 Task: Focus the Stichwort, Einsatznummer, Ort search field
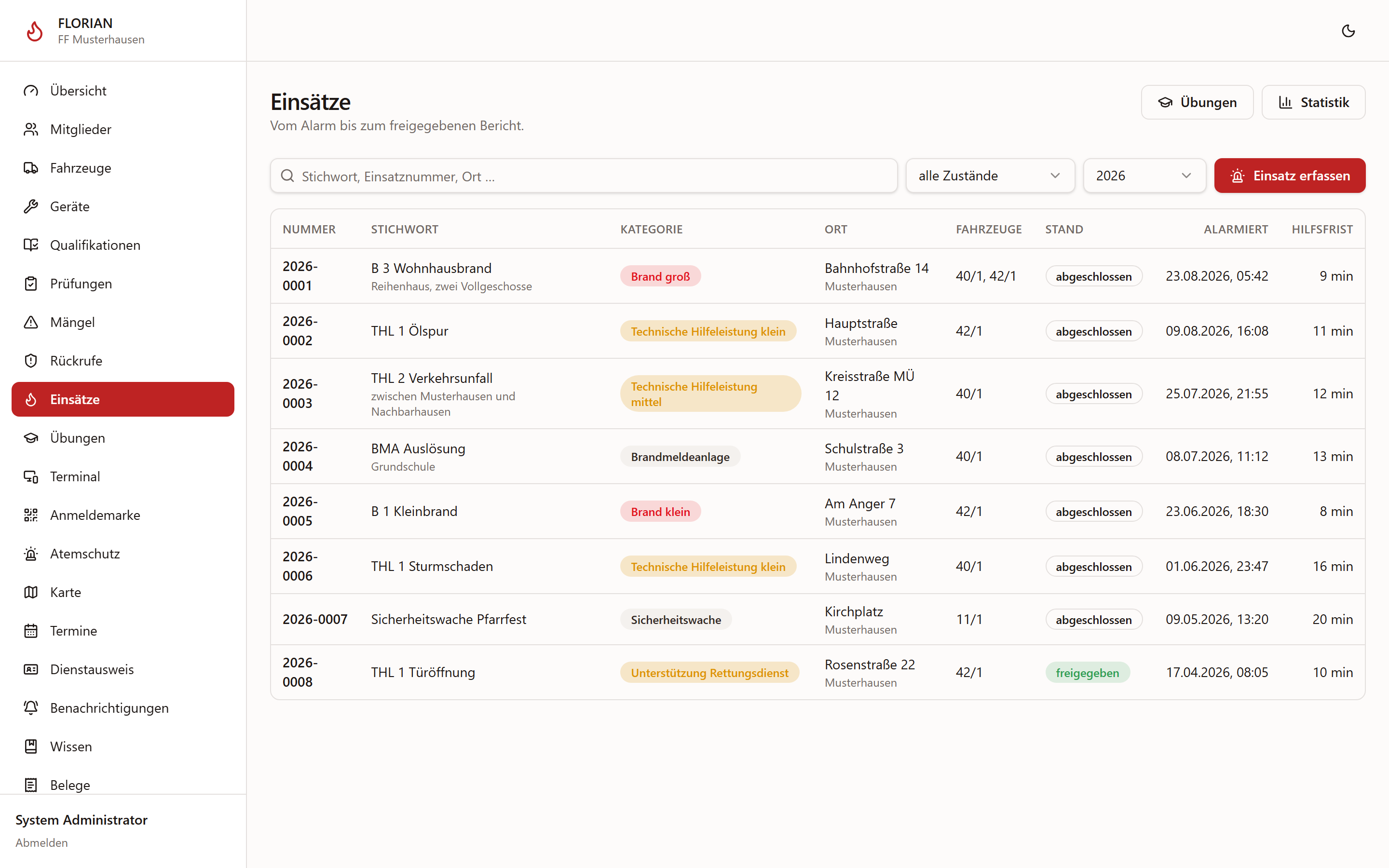click(x=584, y=176)
